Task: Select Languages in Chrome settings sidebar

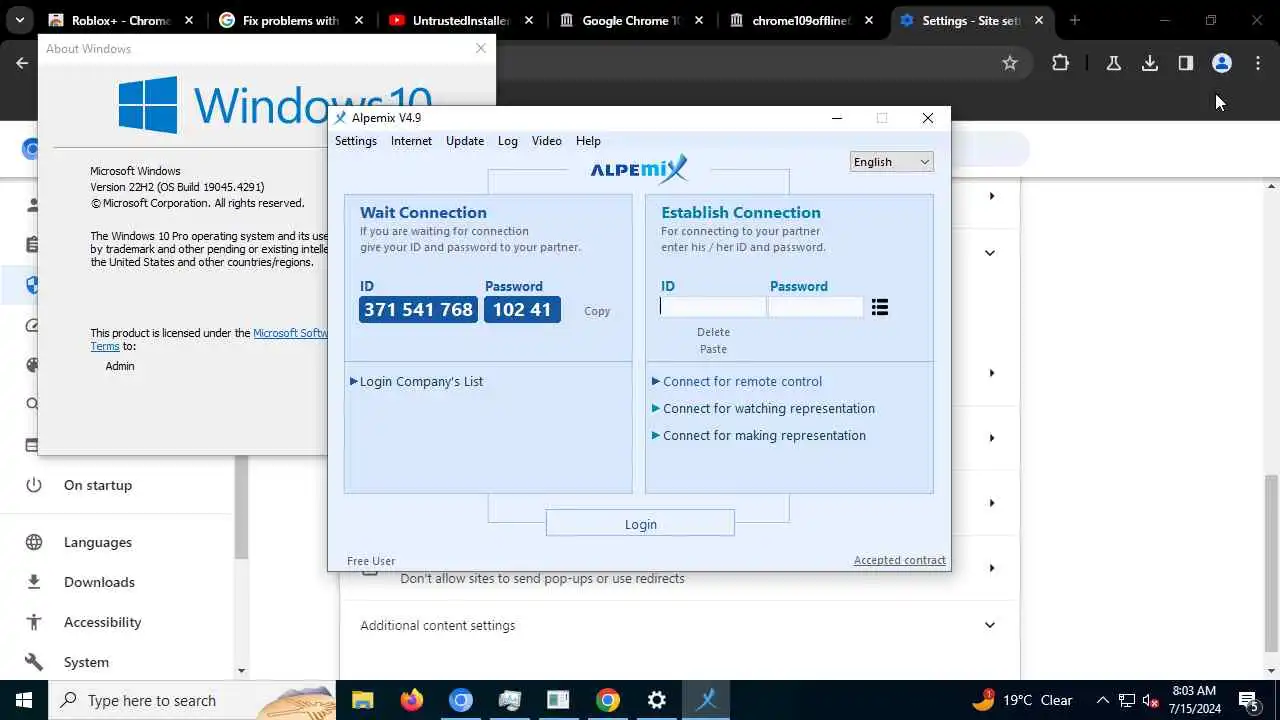Action: tap(98, 542)
